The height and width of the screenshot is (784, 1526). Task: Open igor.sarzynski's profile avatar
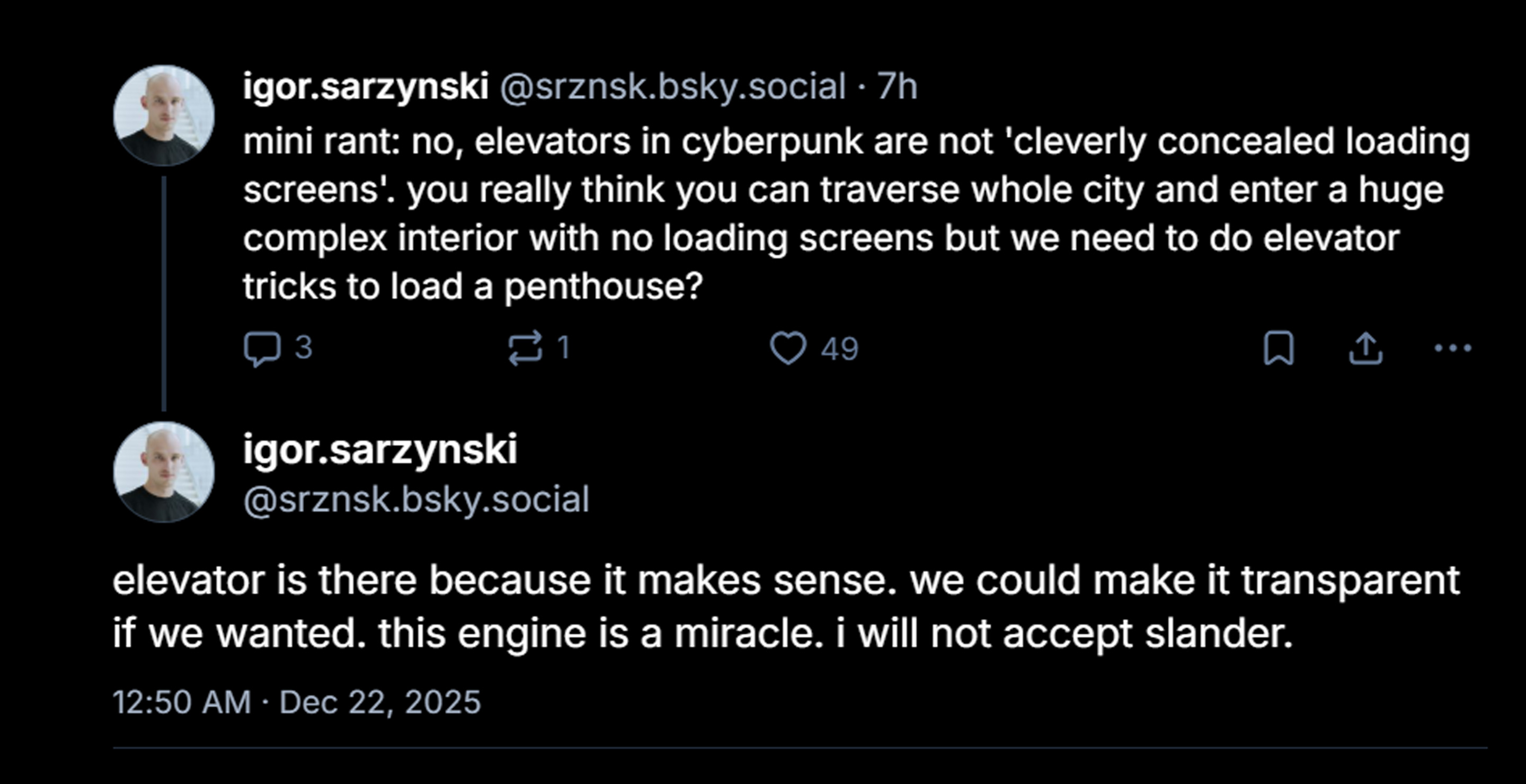point(163,115)
